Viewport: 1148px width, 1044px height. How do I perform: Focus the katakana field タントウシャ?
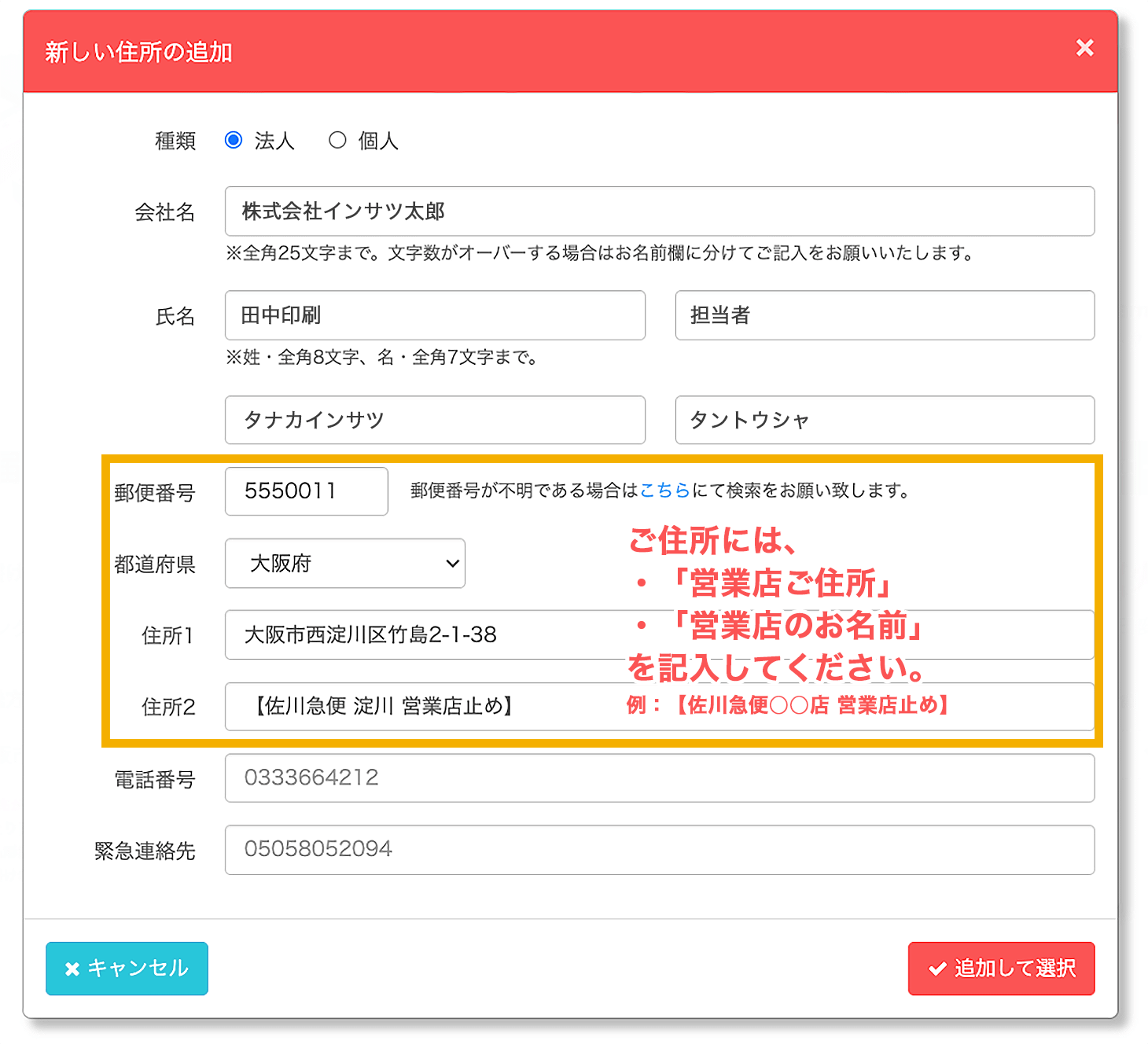[x=884, y=420]
